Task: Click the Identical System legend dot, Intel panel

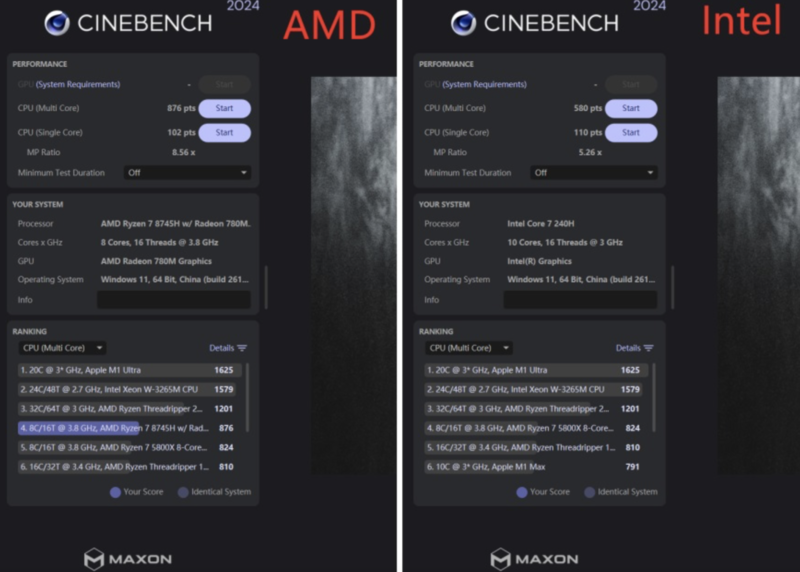Action: 590,492
